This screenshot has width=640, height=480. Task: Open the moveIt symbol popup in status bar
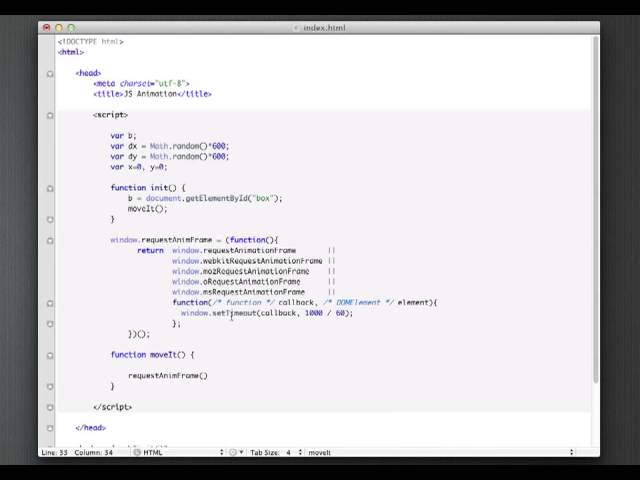point(441,452)
